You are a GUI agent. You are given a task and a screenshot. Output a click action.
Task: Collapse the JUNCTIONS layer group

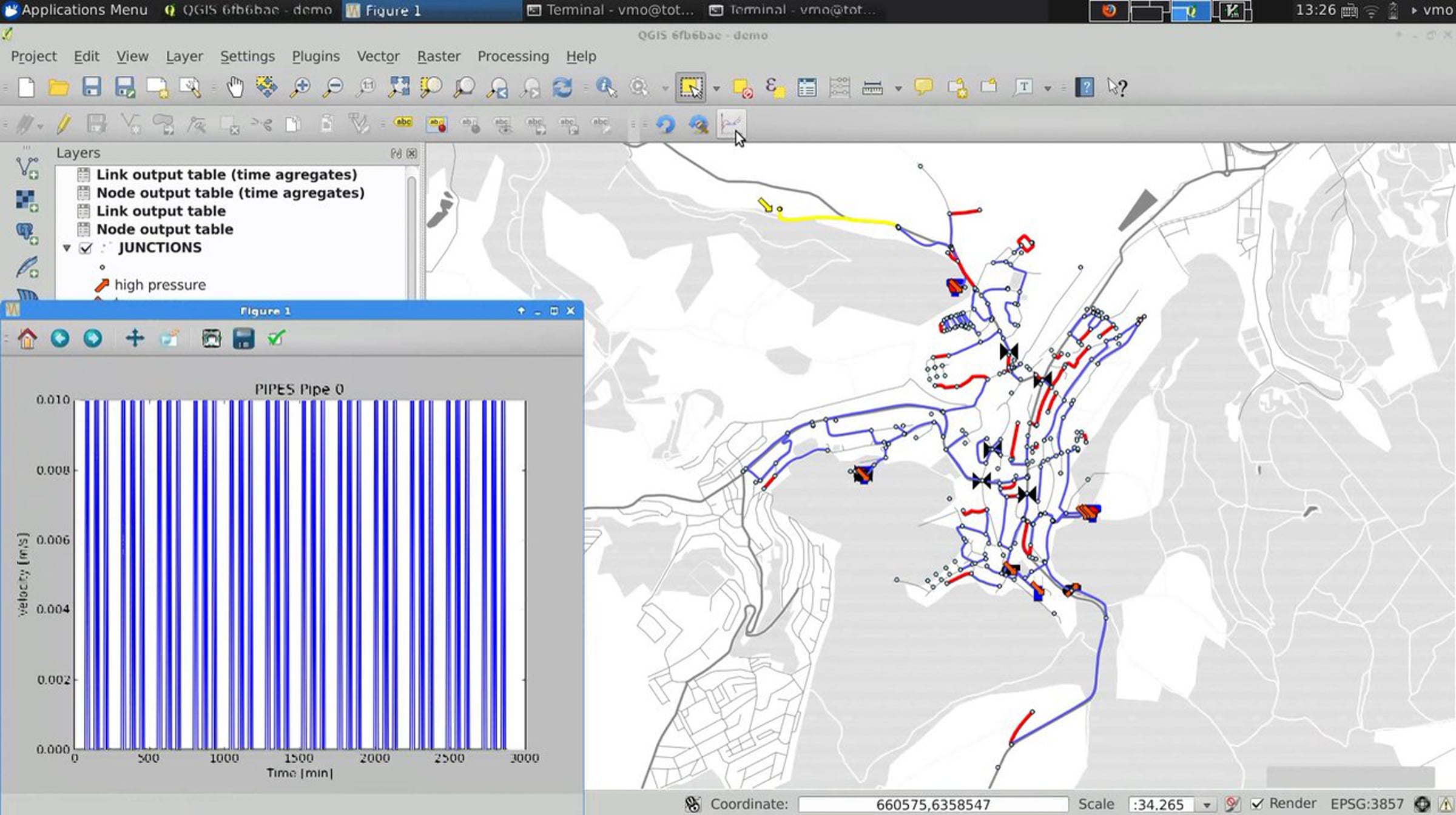[67, 248]
